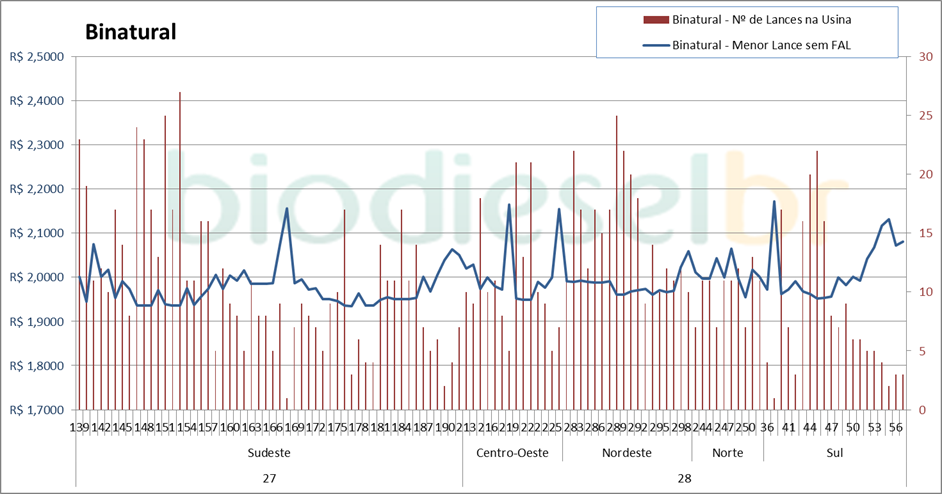Click the group label 27
The height and width of the screenshot is (494, 942).
269,478
